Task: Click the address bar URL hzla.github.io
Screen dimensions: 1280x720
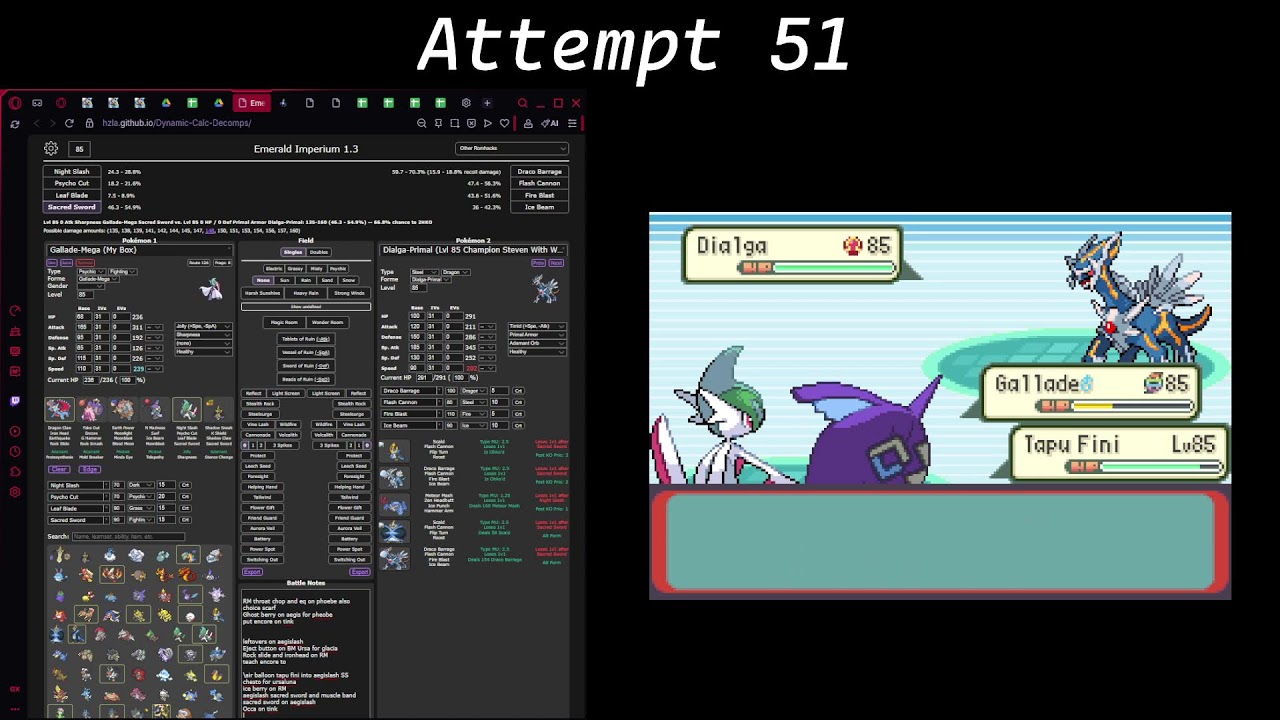Action: [x=176, y=123]
